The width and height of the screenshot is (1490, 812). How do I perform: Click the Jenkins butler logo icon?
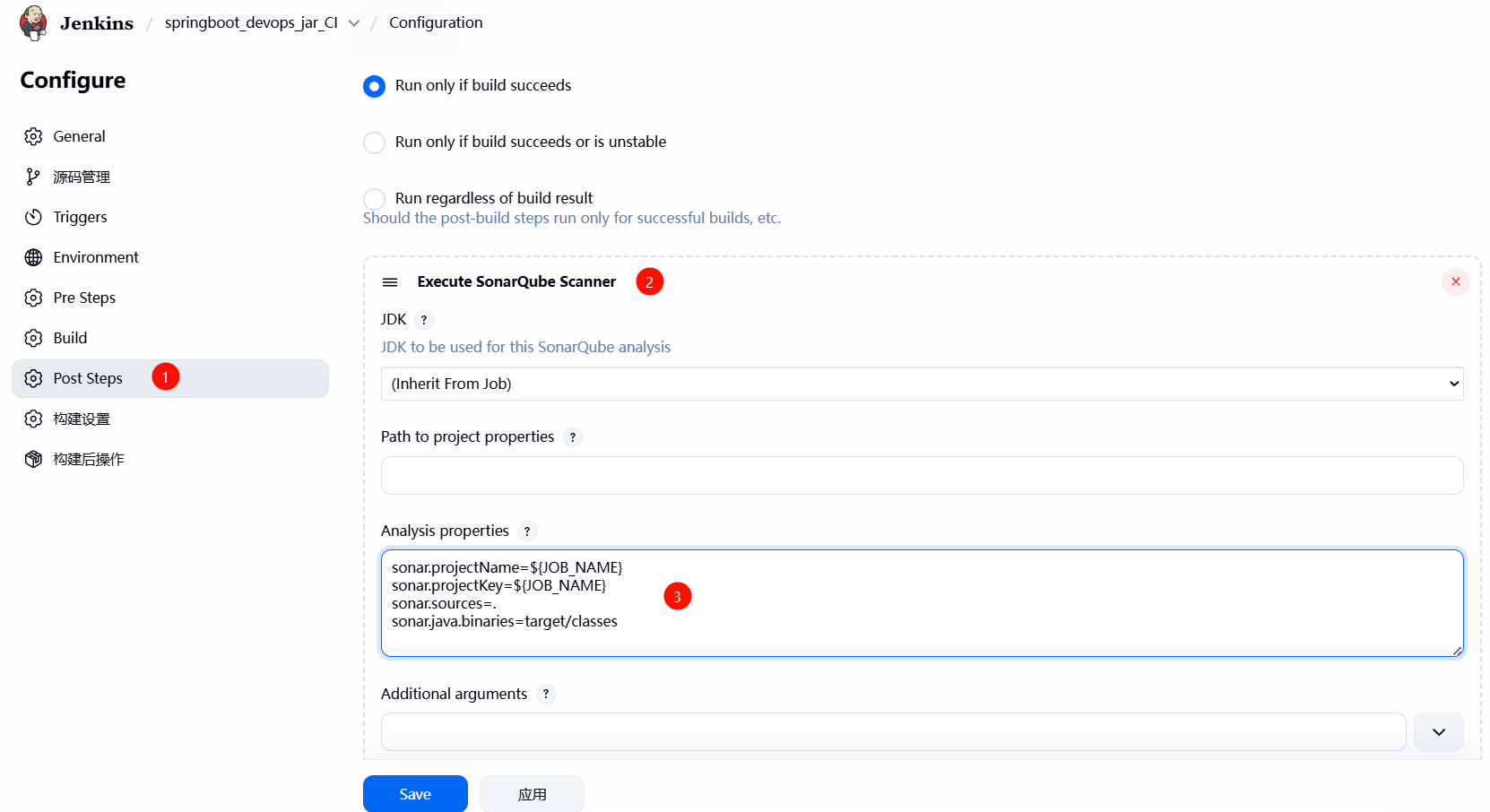(x=33, y=22)
